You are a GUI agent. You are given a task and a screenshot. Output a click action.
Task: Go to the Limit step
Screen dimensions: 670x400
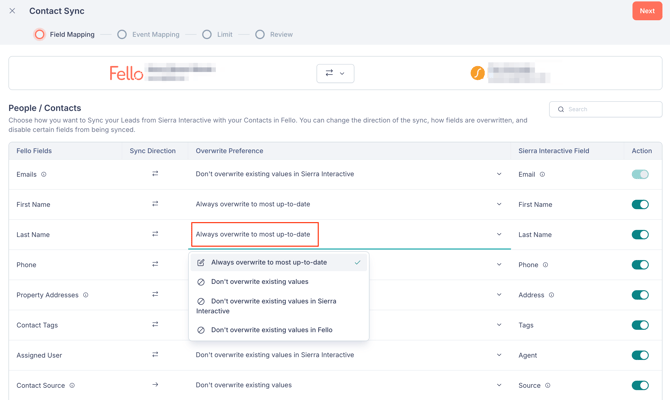tap(217, 35)
